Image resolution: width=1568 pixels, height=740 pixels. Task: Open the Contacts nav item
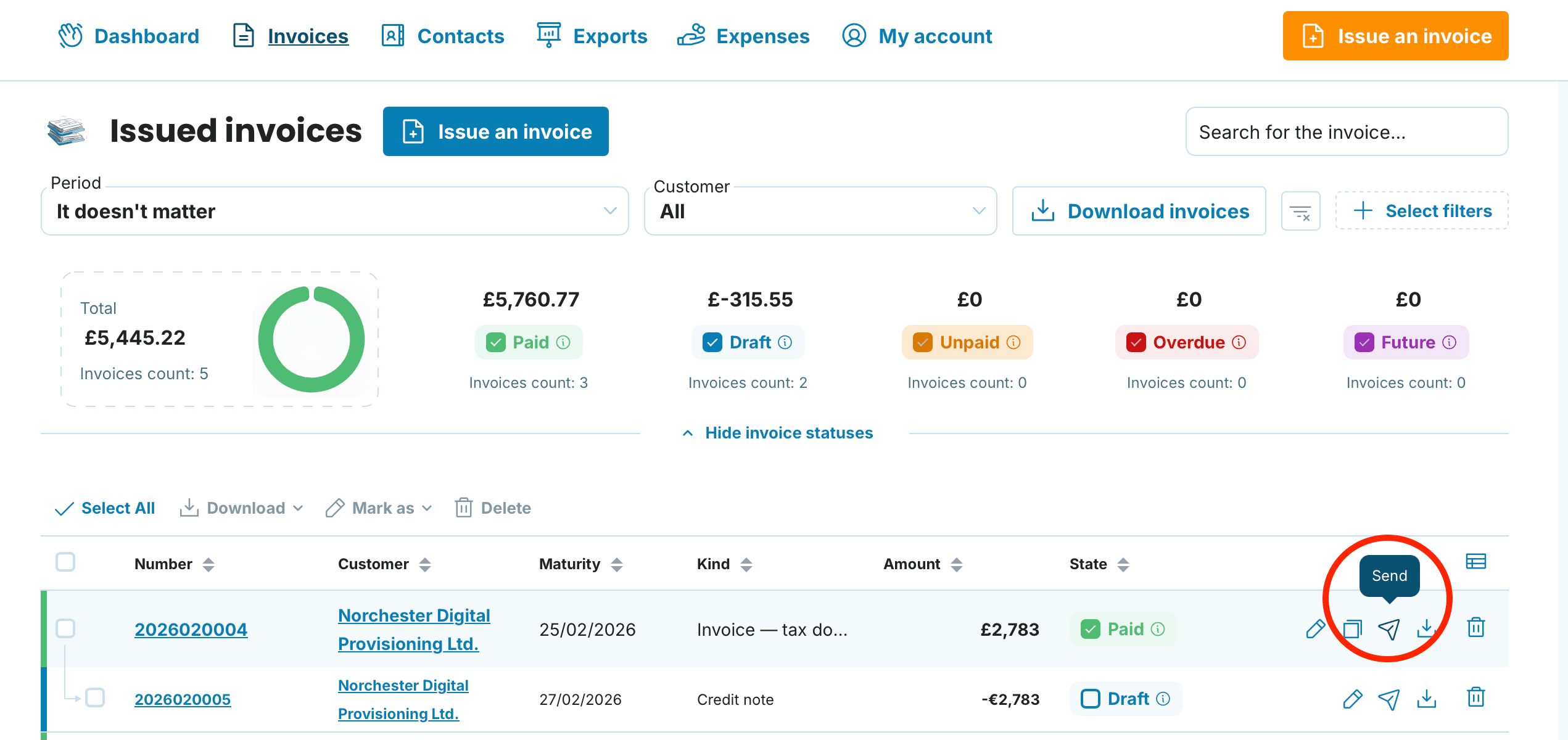[x=443, y=36]
